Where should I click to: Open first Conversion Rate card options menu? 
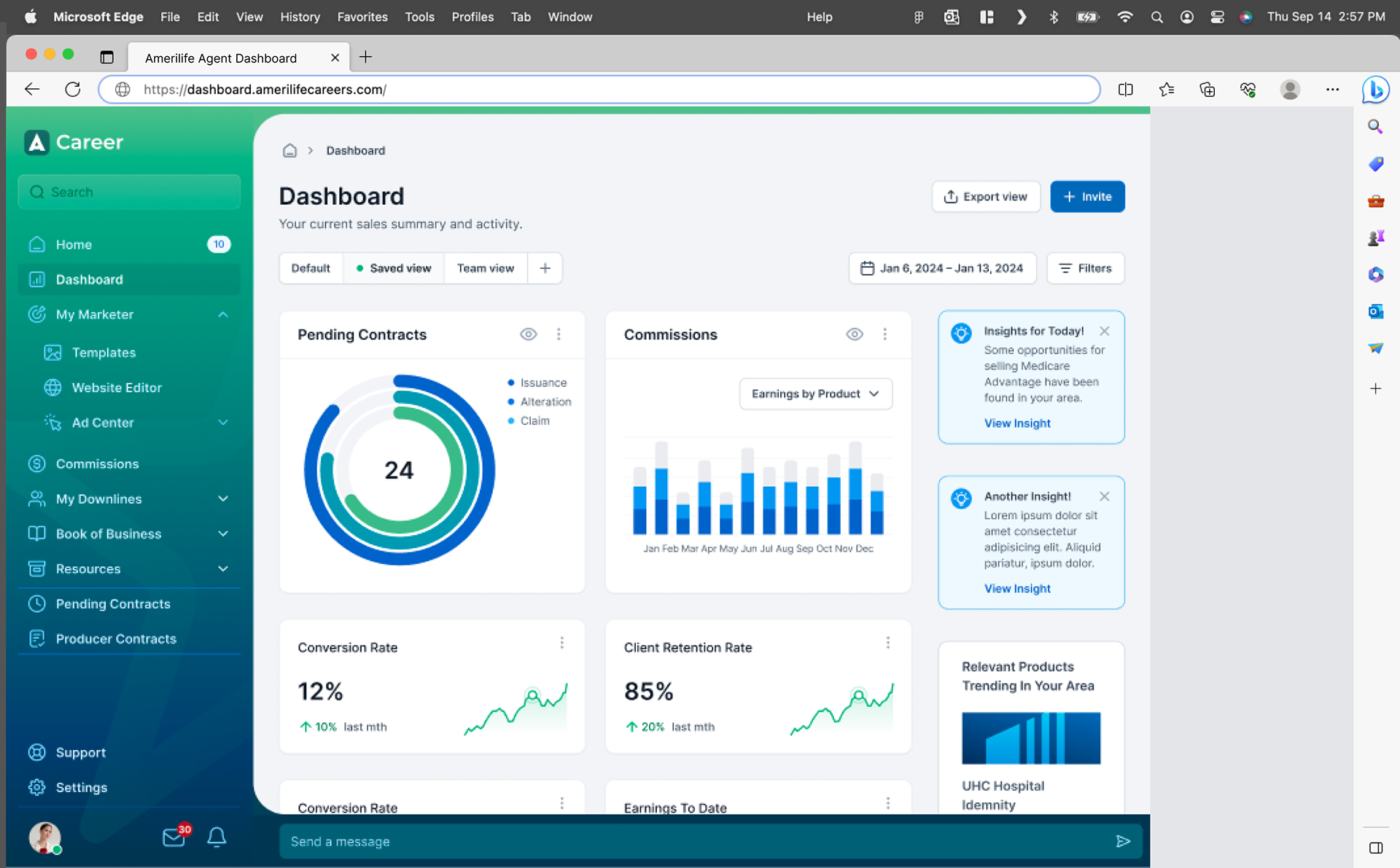coord(561,643)
